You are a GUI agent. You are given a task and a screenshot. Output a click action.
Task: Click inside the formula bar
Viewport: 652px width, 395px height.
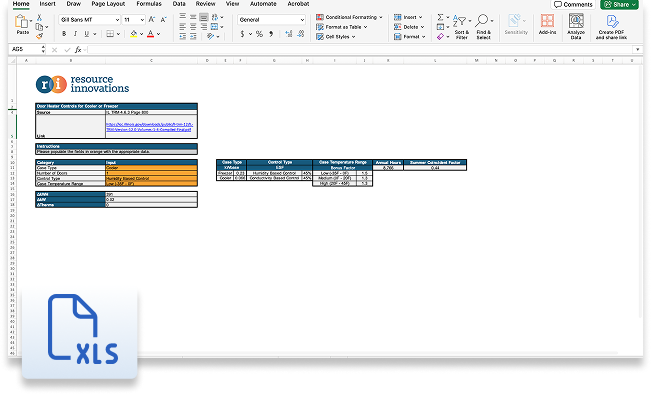360,49
